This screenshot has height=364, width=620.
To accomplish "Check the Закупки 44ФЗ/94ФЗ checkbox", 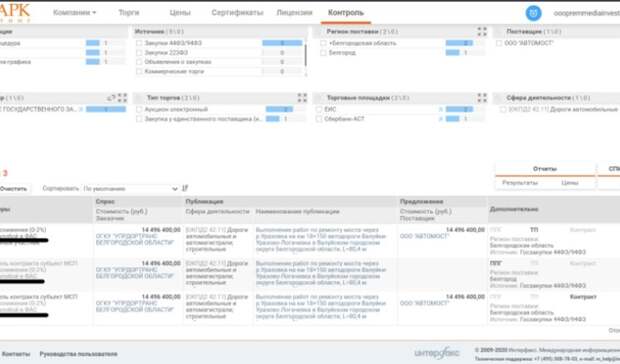I will point(139,43).
